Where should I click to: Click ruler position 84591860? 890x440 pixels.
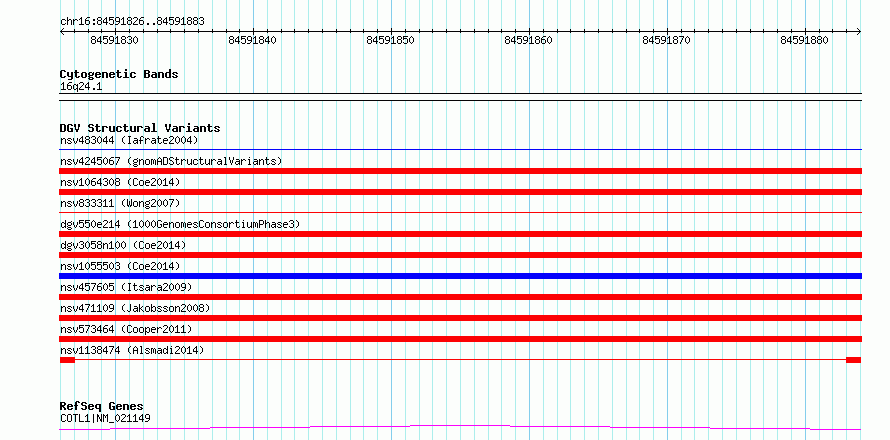point(528,40)
